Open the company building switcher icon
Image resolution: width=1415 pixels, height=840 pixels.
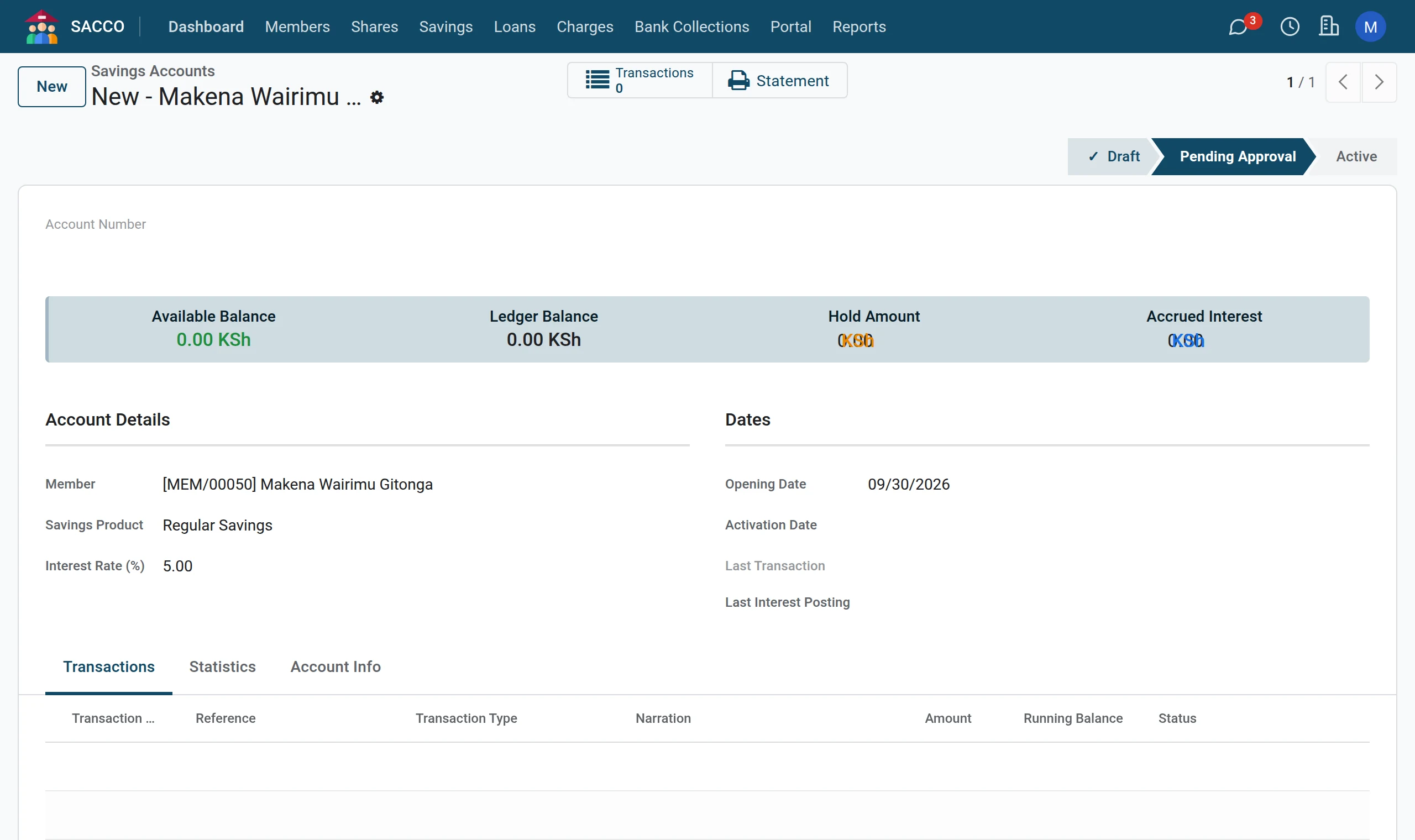1328,27
